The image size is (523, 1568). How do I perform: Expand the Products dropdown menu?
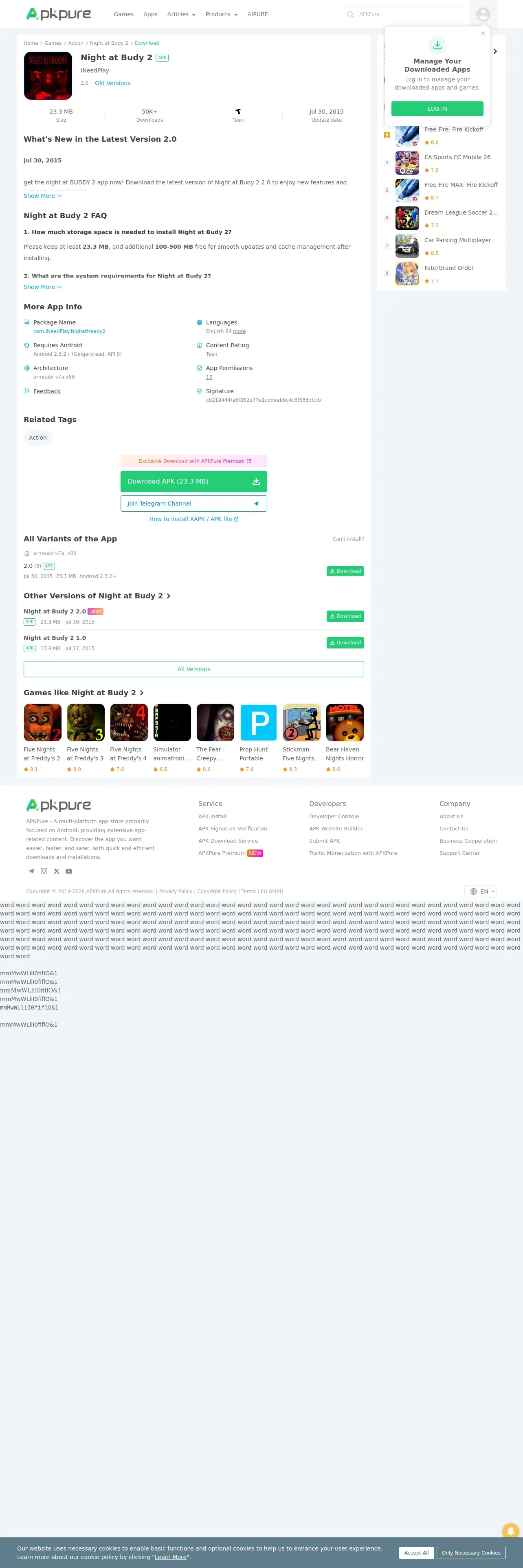point(222,14)
